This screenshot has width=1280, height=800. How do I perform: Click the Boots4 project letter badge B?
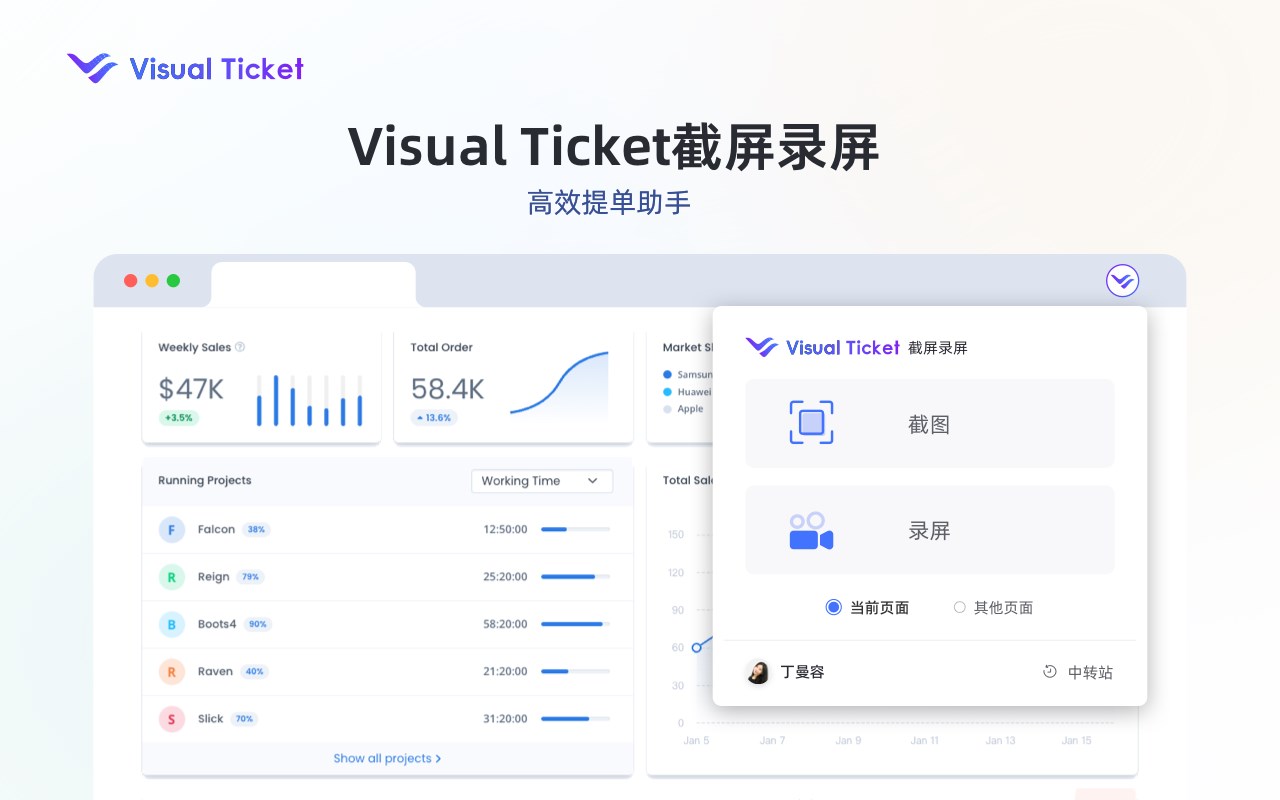coord(171,624)
